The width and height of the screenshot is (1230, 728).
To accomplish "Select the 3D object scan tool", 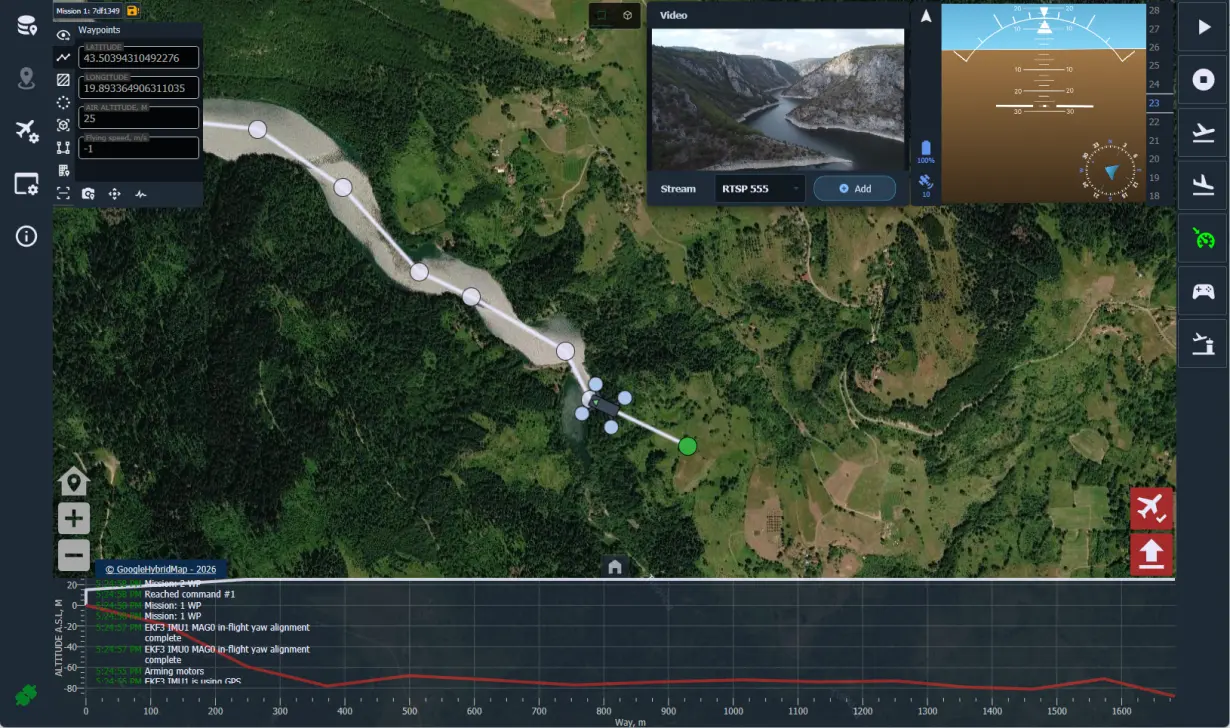I will (x=63, y=125).
